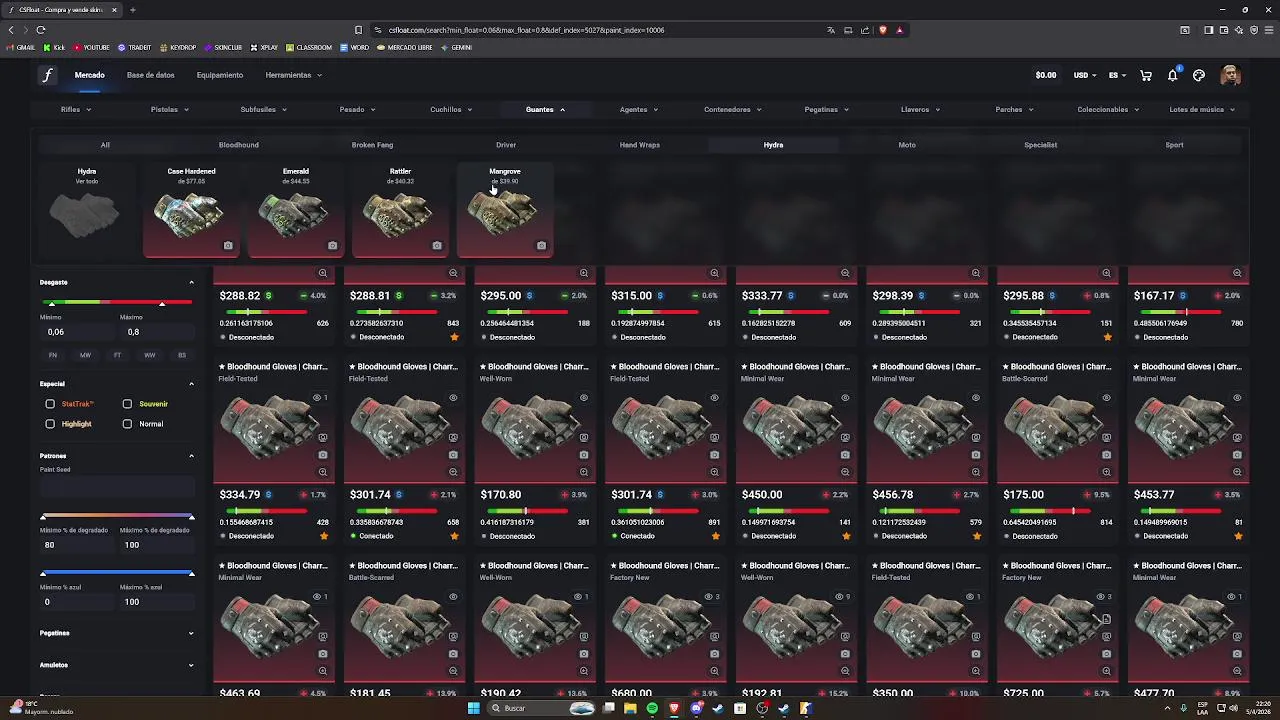Screen dimensions: 1280x720
Task: Expand the Cuchillos category dropdown
Action: coord(451,110)
